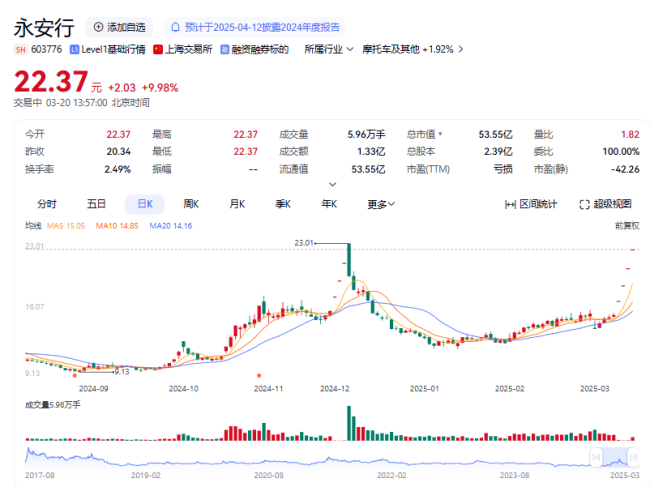Click the 昨收 20.34 value
The height and width of the screenshot is (487, 650).
tap(119, 152)
